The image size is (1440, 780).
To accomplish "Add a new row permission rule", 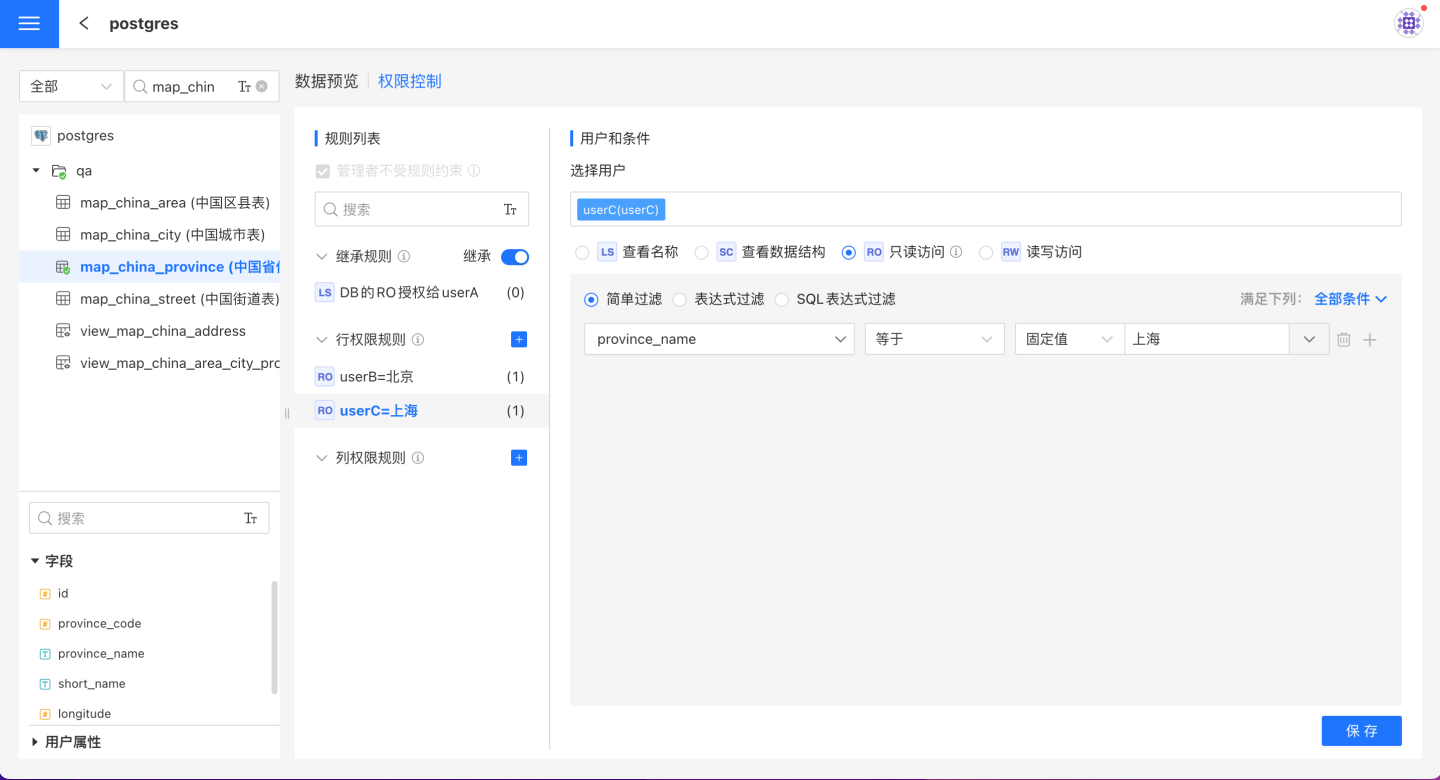I will pos(519,340).
